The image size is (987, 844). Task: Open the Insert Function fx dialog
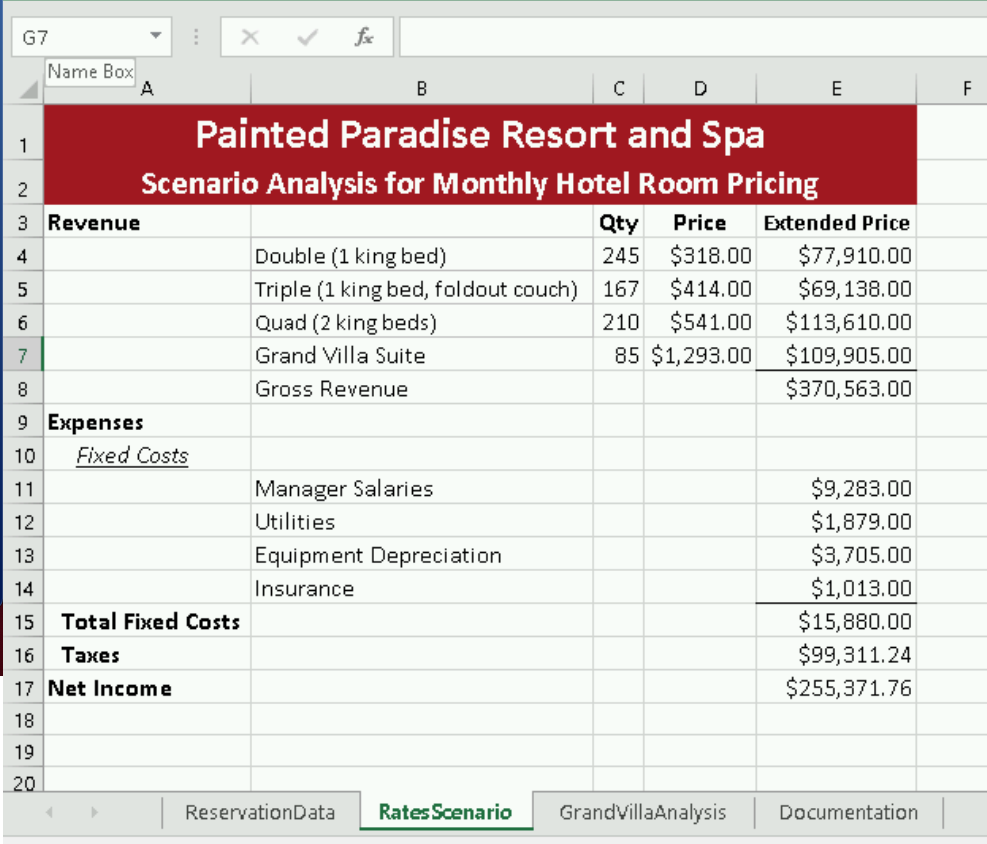tap(363, 37)
